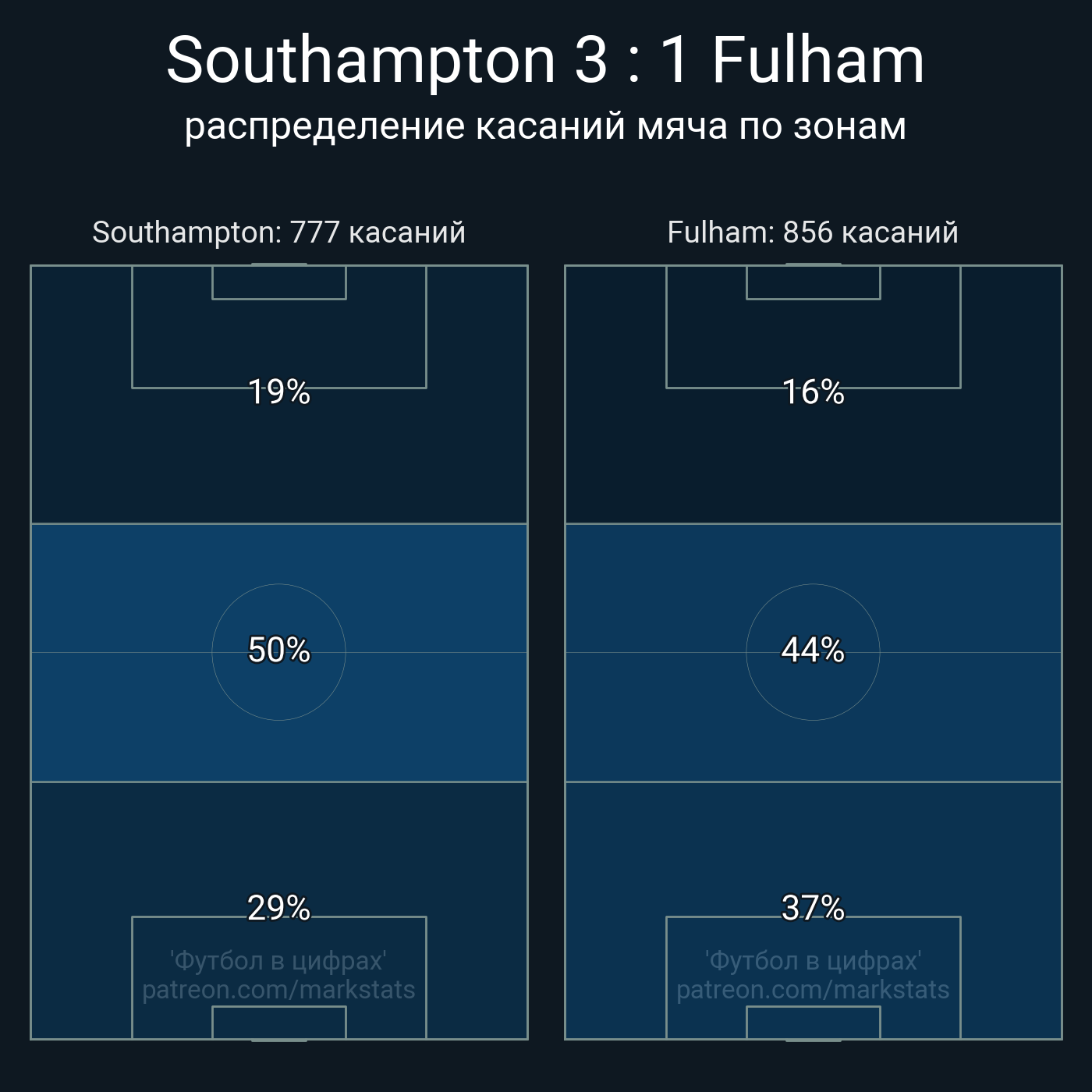Click Fulham's 16% zone label
The image size is (1092, 1092).
coord(813,392)
